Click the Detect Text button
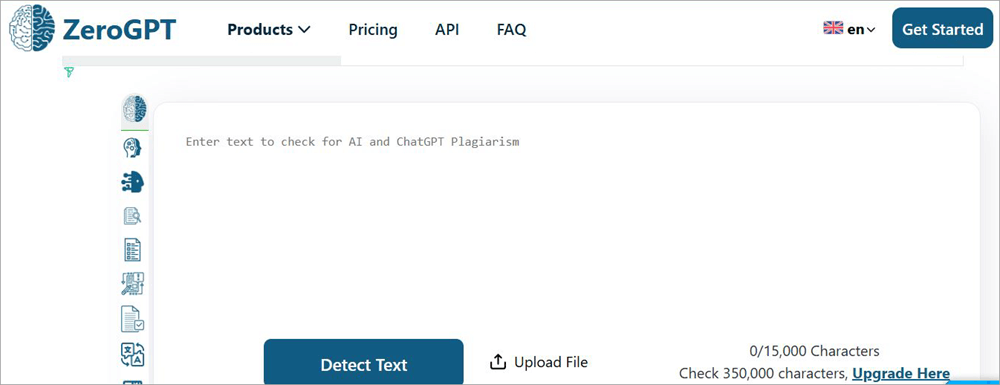Screen dimensions: 1000x385 pos(364,363)
